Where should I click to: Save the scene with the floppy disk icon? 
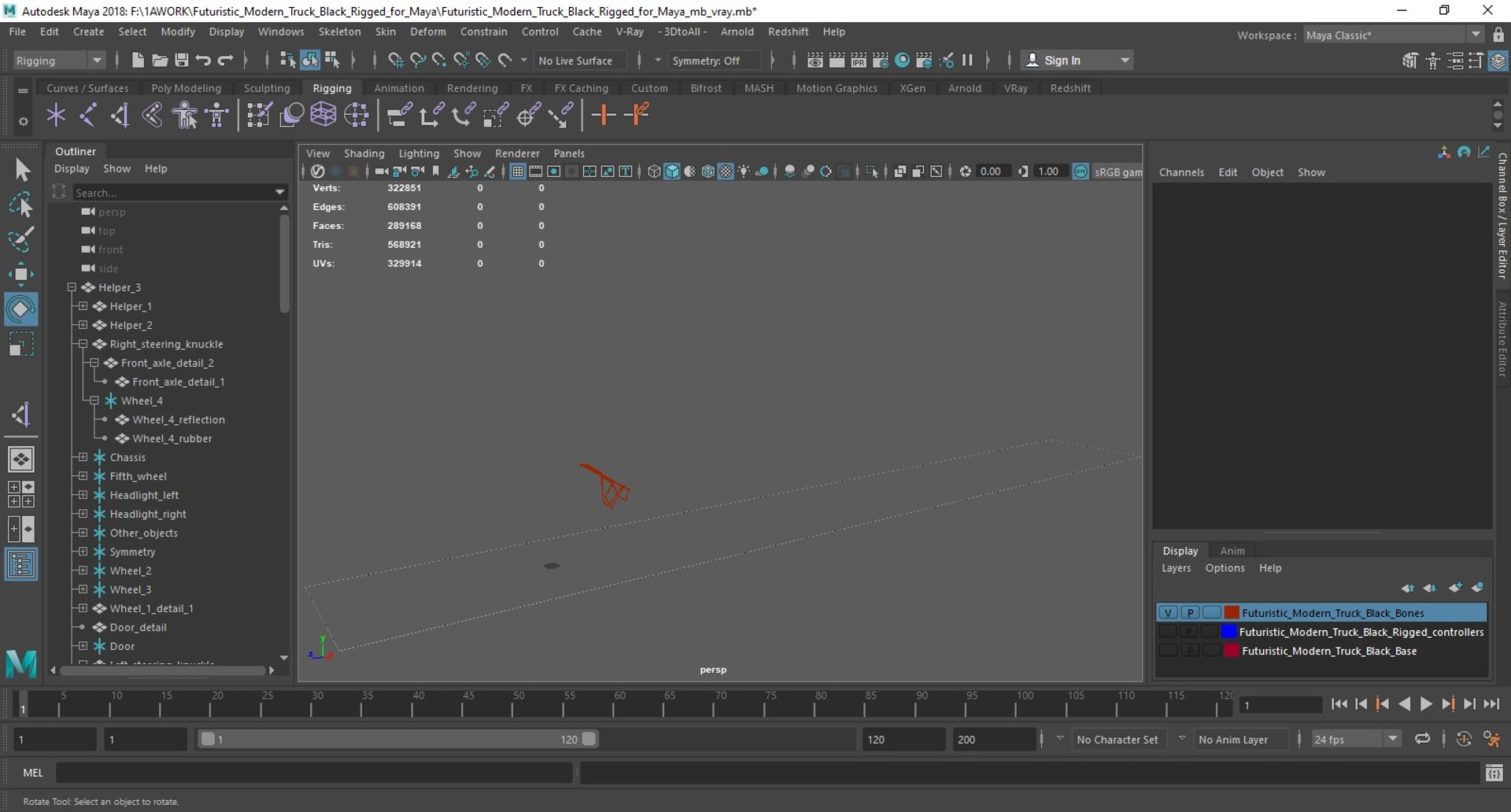point(182,61)
